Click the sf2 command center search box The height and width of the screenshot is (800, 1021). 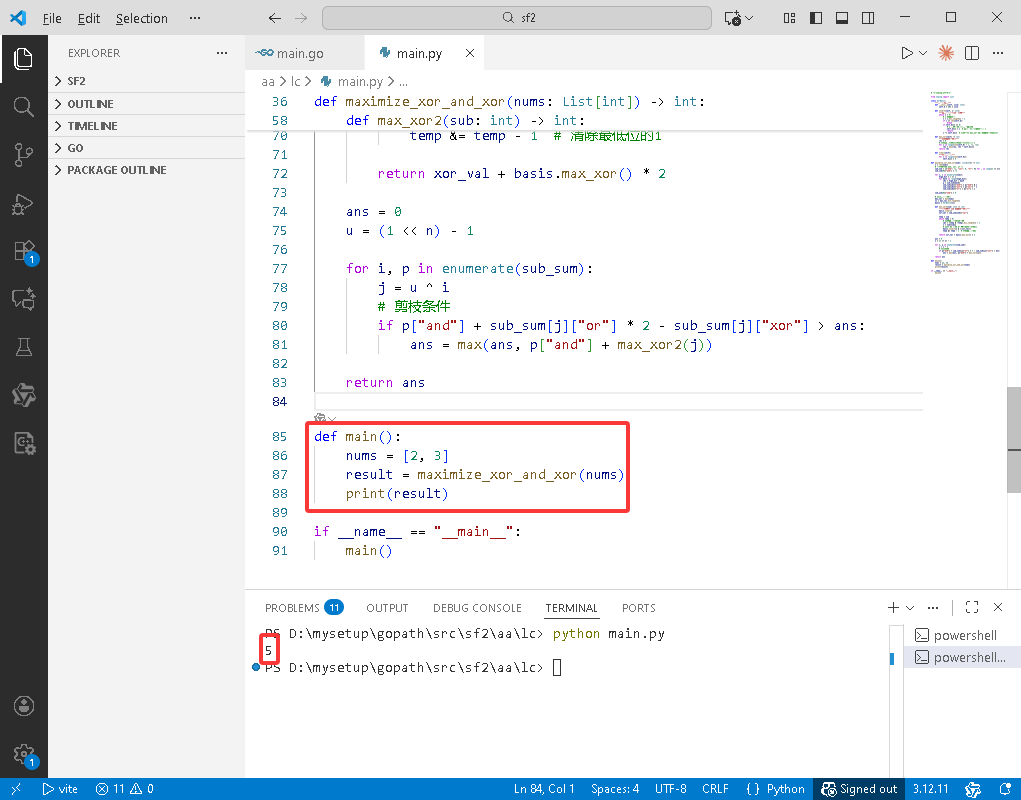tap(516, 18)
